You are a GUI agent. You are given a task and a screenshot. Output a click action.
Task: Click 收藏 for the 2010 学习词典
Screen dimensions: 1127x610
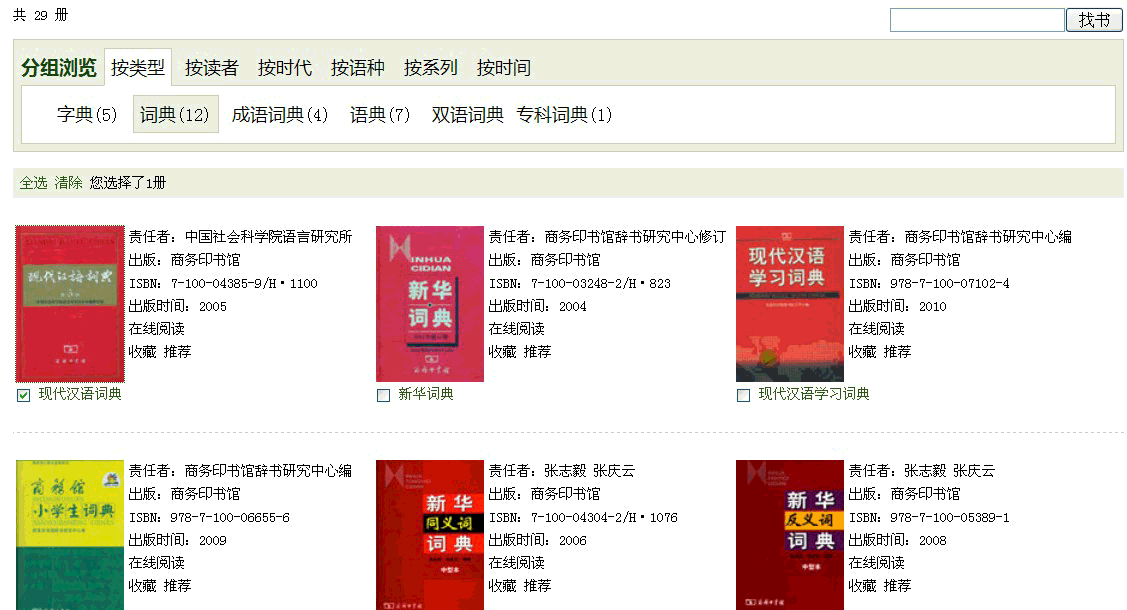pos(862,351)
